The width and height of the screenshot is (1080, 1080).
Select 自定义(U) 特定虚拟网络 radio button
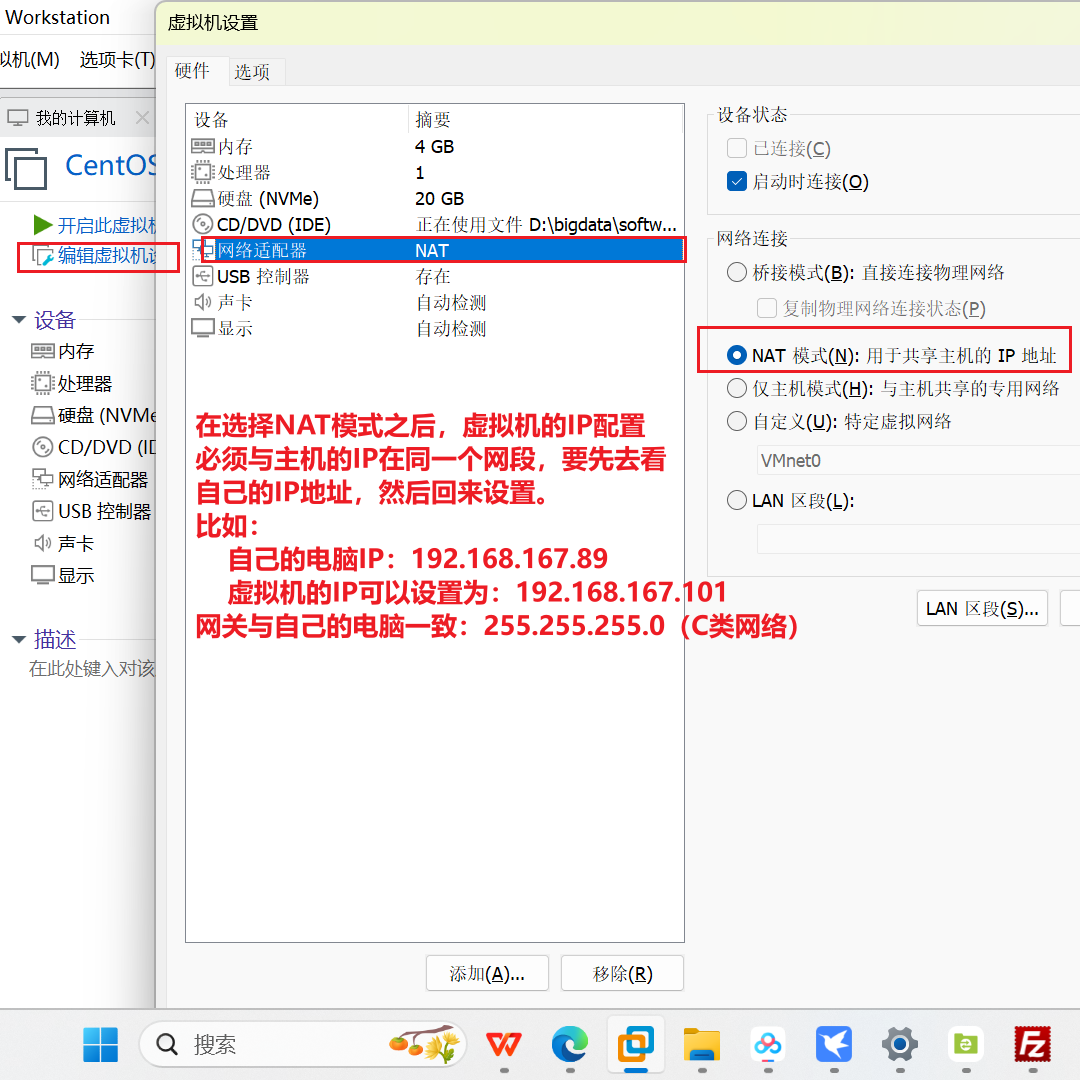point(737,421)
